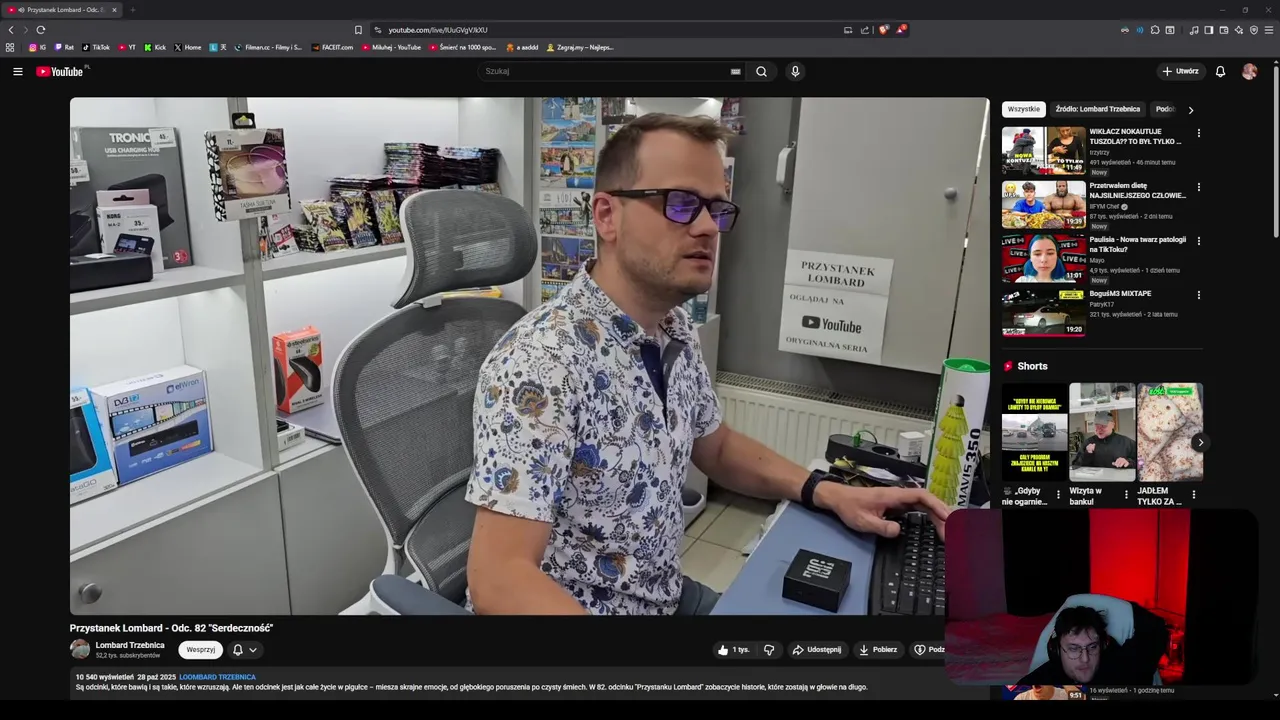Open the browser extensions puzzle icon

coord(1155,30)
